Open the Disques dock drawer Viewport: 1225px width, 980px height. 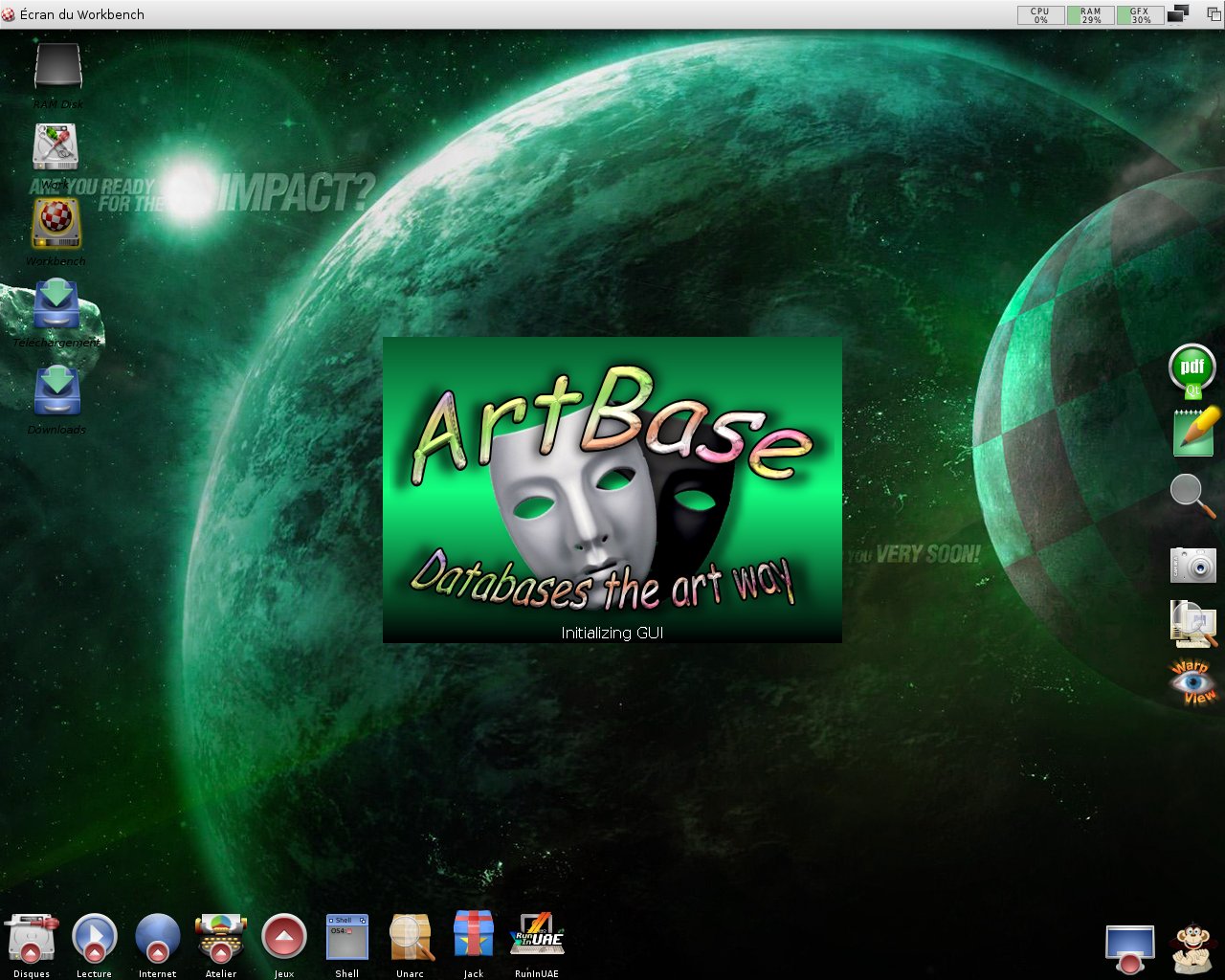click(x=31, y=938)
